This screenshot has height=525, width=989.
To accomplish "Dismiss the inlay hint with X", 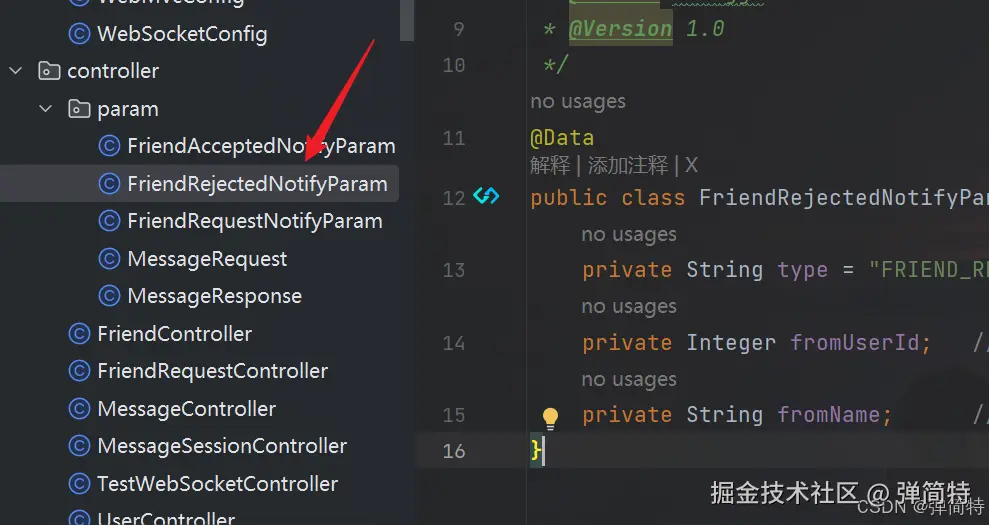I will coord(691,165).
